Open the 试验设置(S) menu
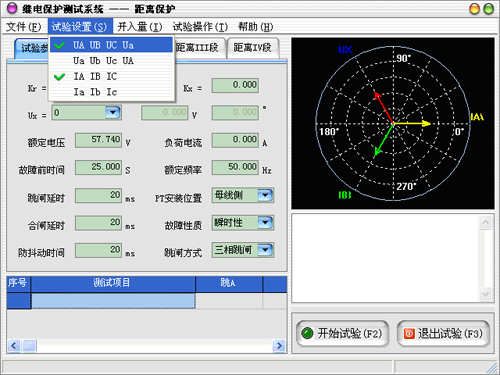500x375 pixels. tap(79, 27)
